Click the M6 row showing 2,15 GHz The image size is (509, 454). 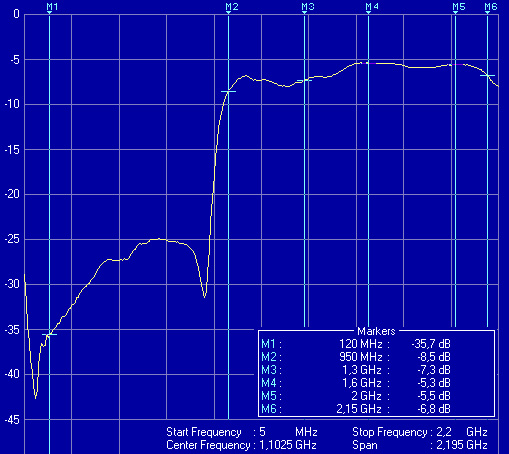[356, 409]
